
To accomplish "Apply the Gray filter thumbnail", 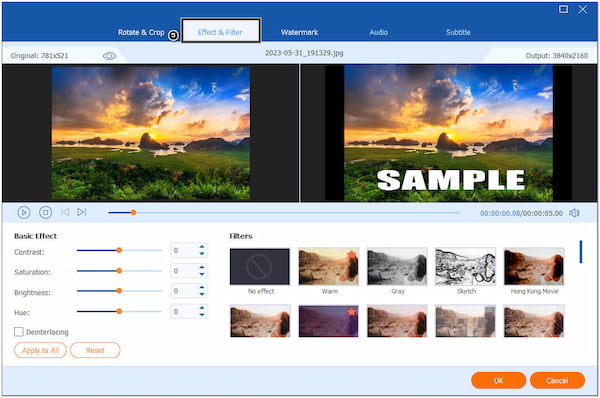I will (x=397, y=267).
